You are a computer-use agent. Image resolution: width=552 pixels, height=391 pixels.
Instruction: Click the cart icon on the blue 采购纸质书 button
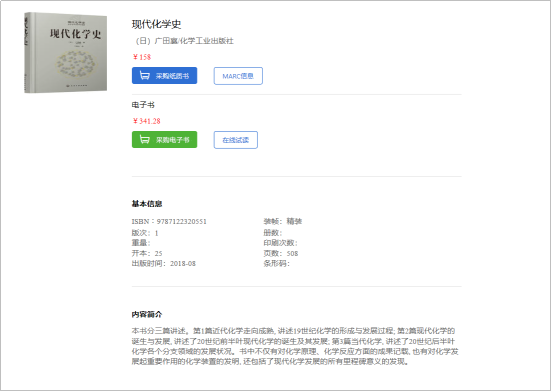[x=145, y=76]
